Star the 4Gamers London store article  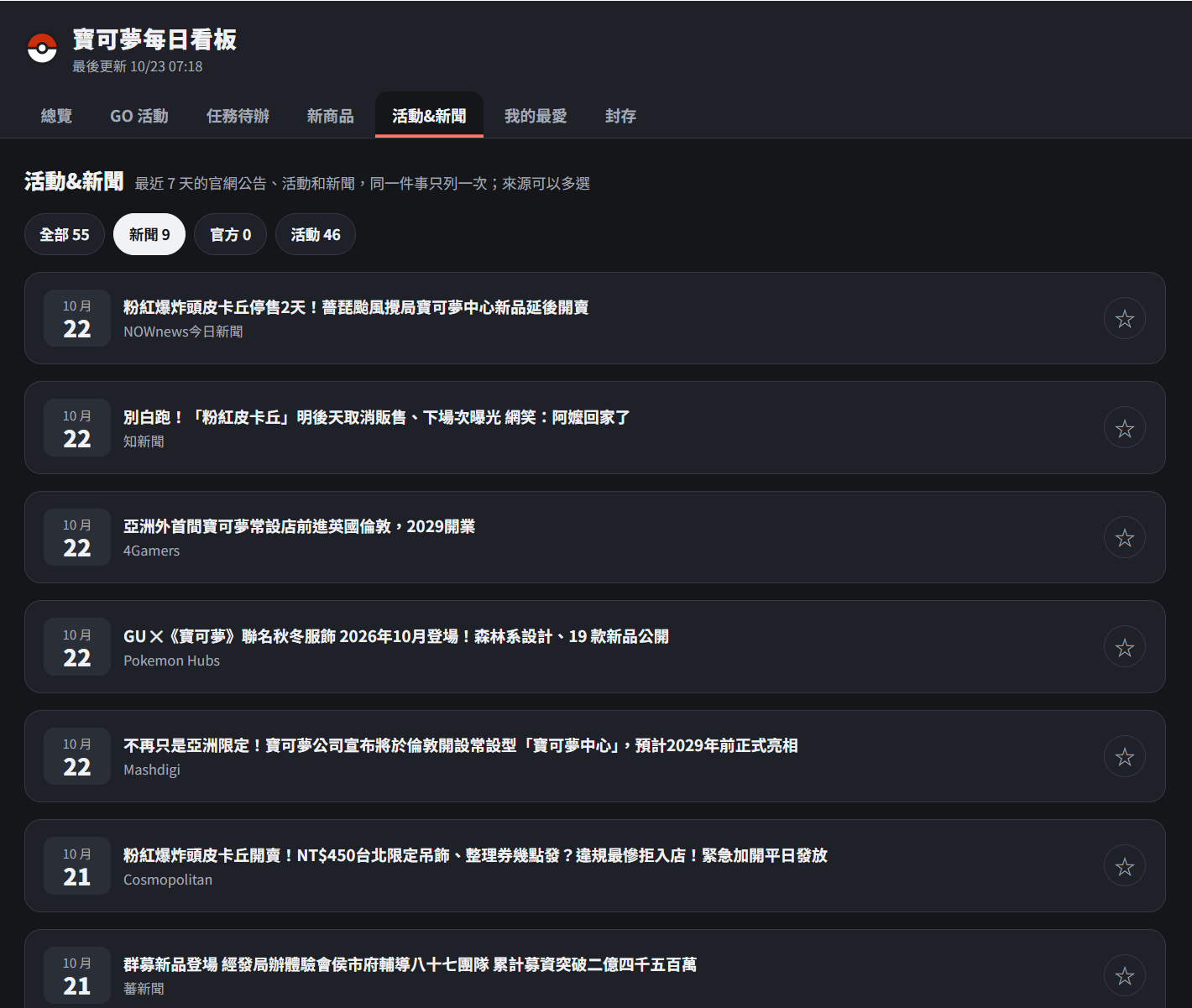click(x=1125, y=538)
